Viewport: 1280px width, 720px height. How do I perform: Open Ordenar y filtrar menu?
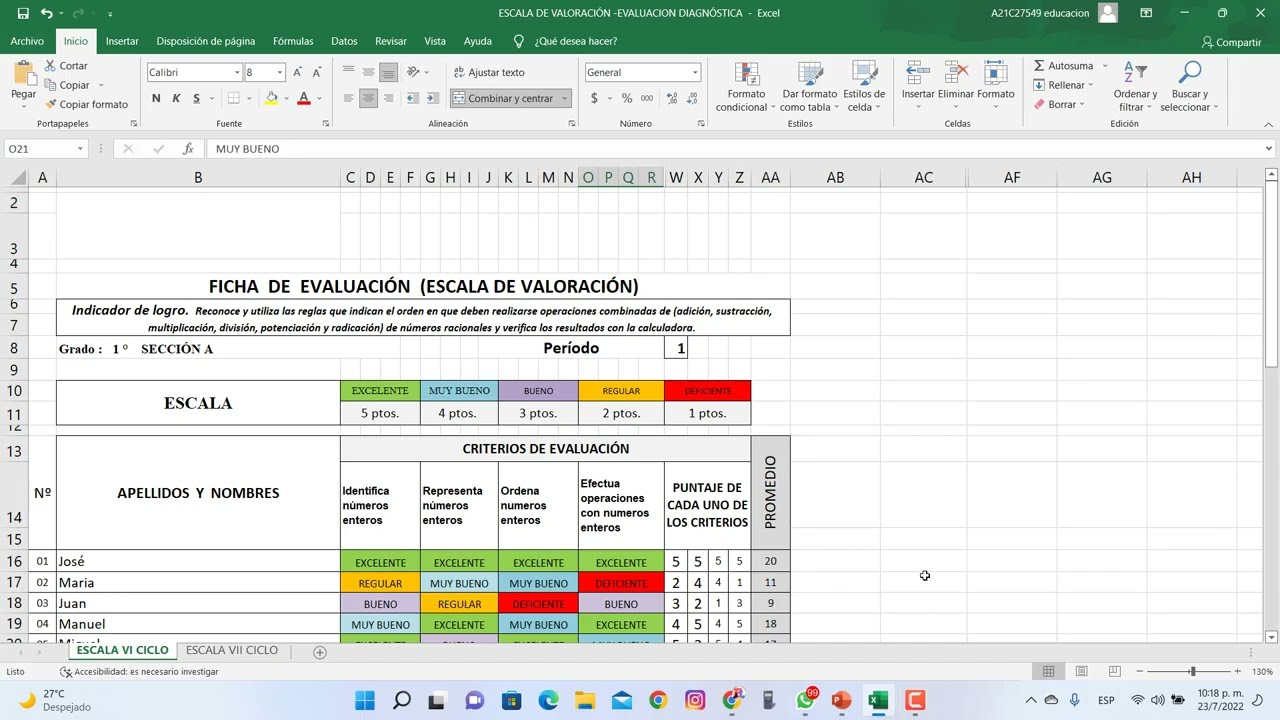[1135, 87]
